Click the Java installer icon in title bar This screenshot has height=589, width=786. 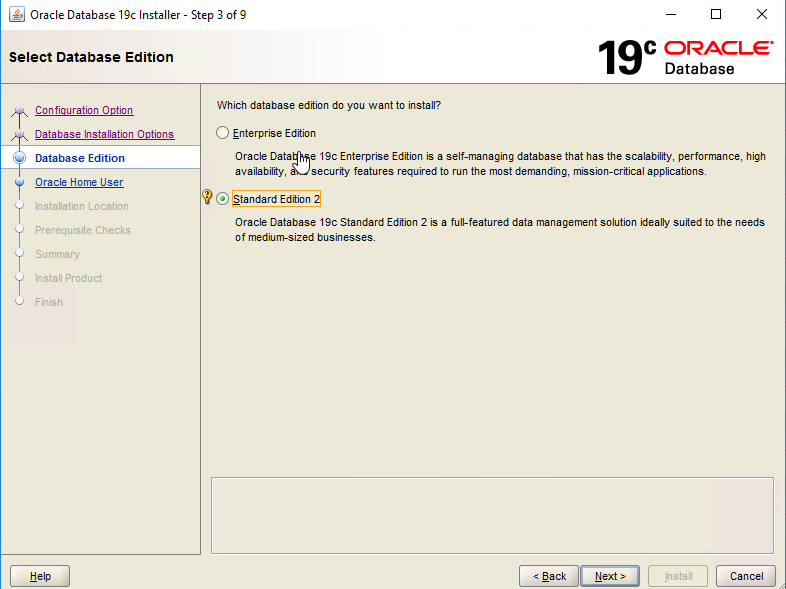(x=17, y=15)
